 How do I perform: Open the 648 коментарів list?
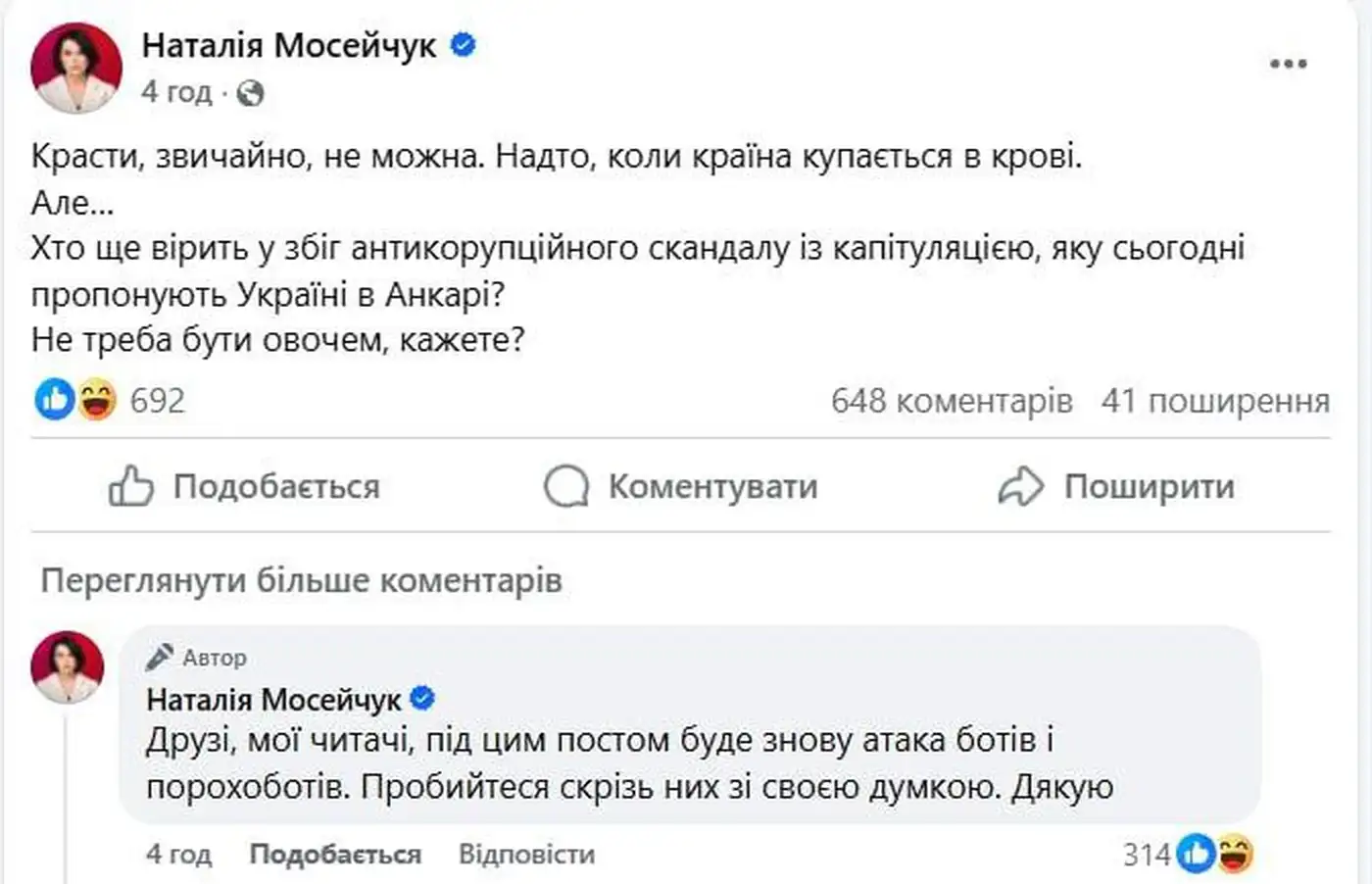click(x=951, y=401)
